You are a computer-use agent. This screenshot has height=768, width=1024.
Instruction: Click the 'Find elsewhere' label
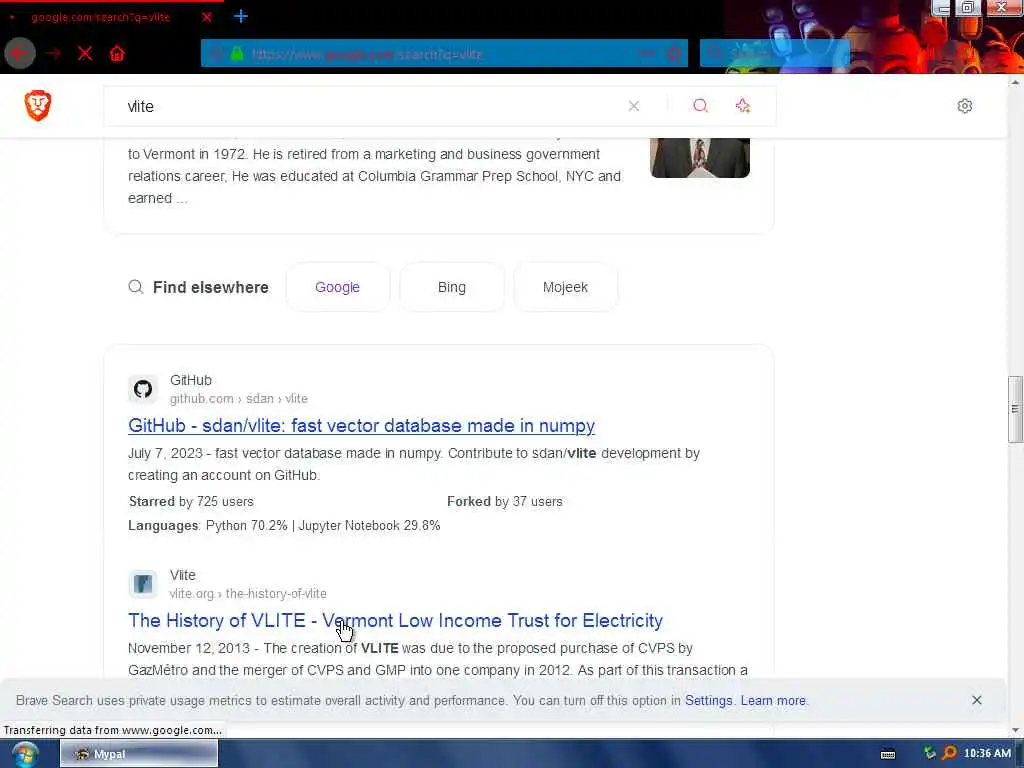click(x=210, y=287)
